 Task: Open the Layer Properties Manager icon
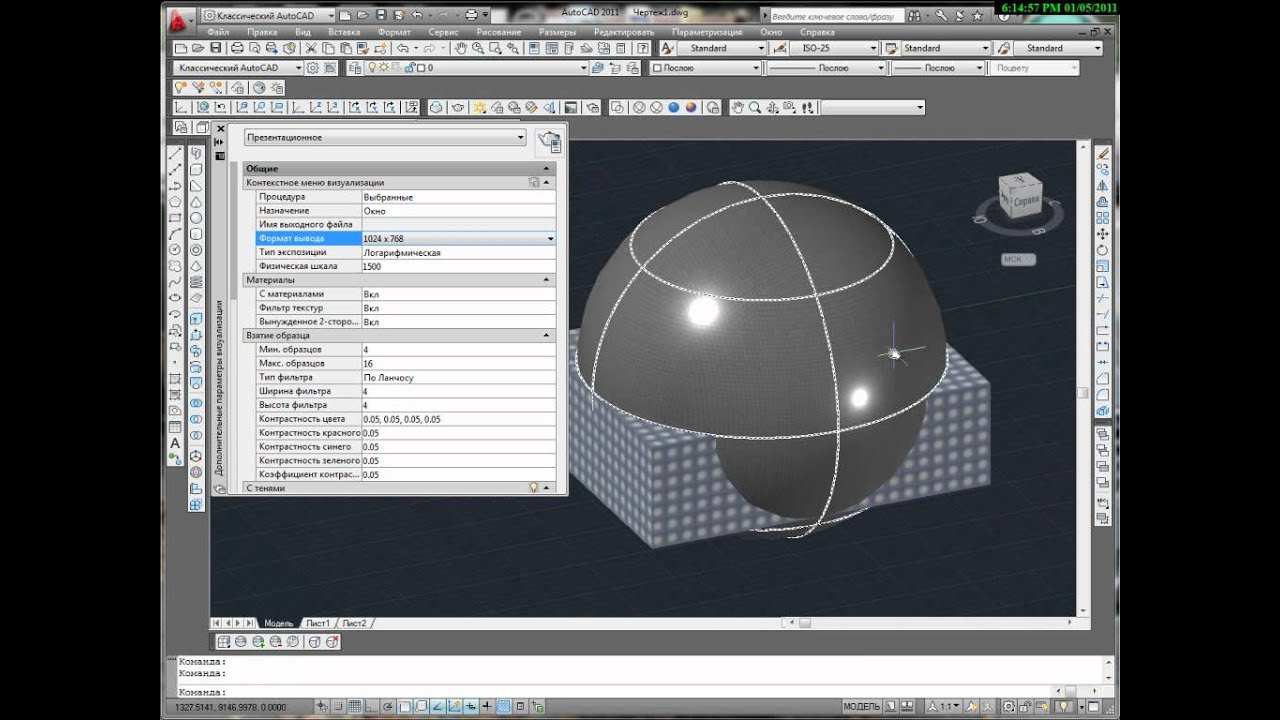click(x=354, y=68)
